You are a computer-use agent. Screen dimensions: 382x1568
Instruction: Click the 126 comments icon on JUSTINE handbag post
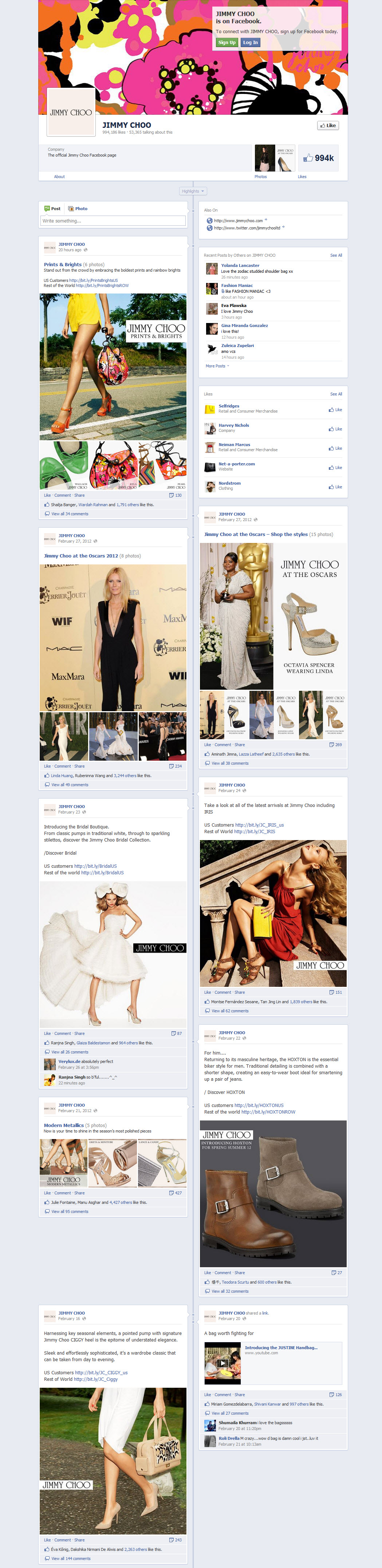[331, 1394]
